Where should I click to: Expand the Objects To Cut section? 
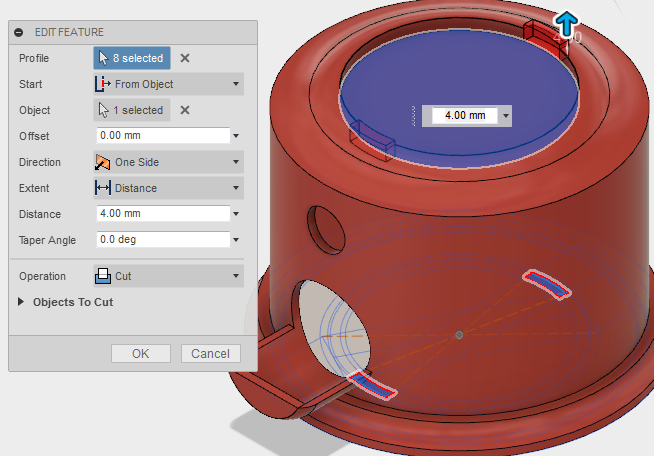pos(21,302)
